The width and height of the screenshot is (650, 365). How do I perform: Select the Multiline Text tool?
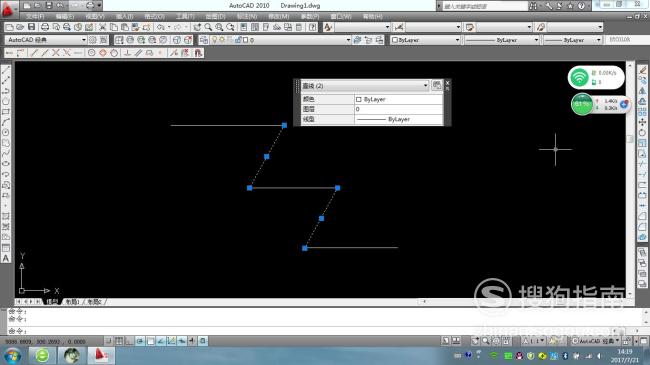coord(6,258)
